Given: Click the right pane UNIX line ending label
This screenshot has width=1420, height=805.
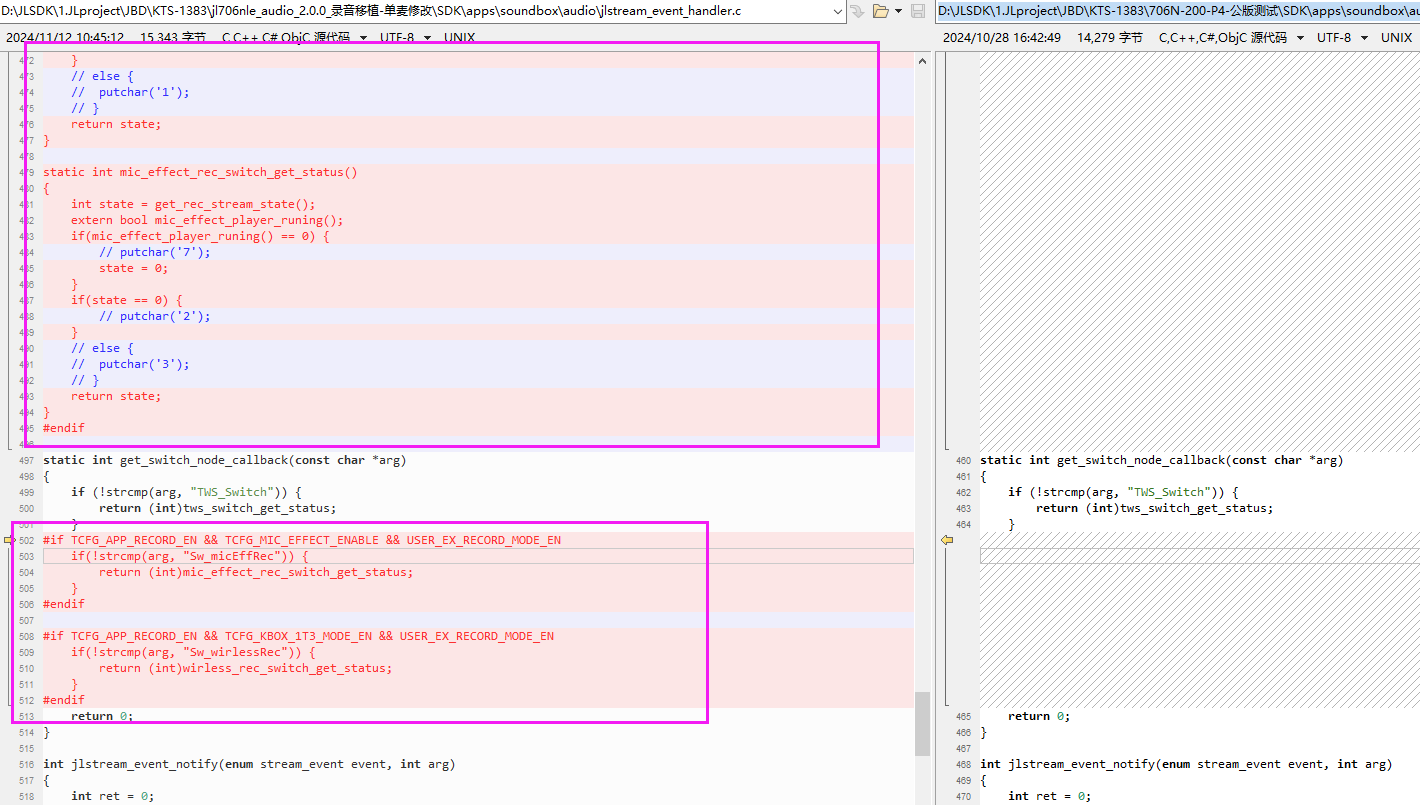Looking at the screenshot, I should [1397, 37].
